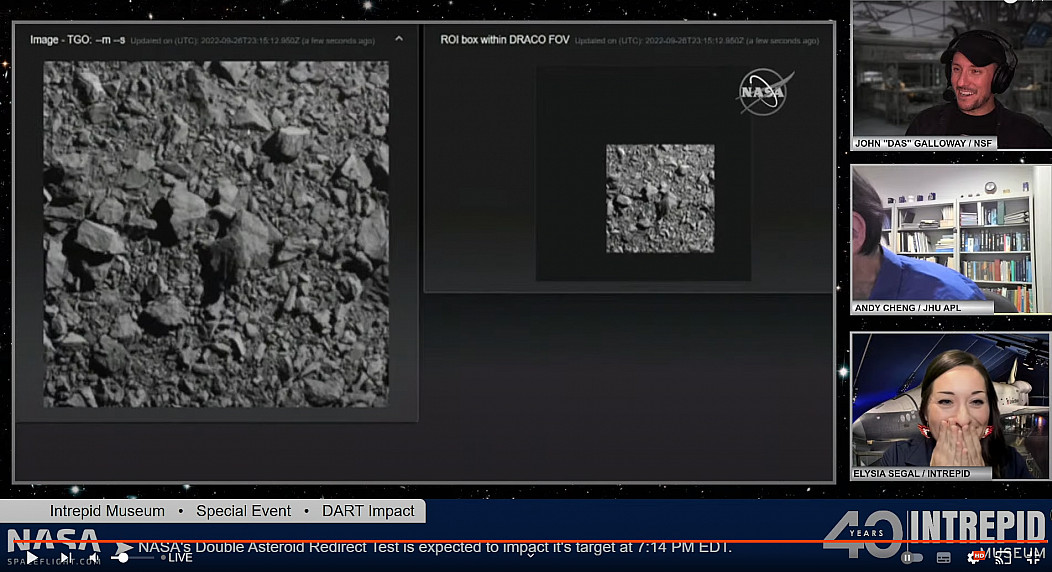Click the NASA logo in ROI panel
1052x572 pixels.
click(765, 92)
